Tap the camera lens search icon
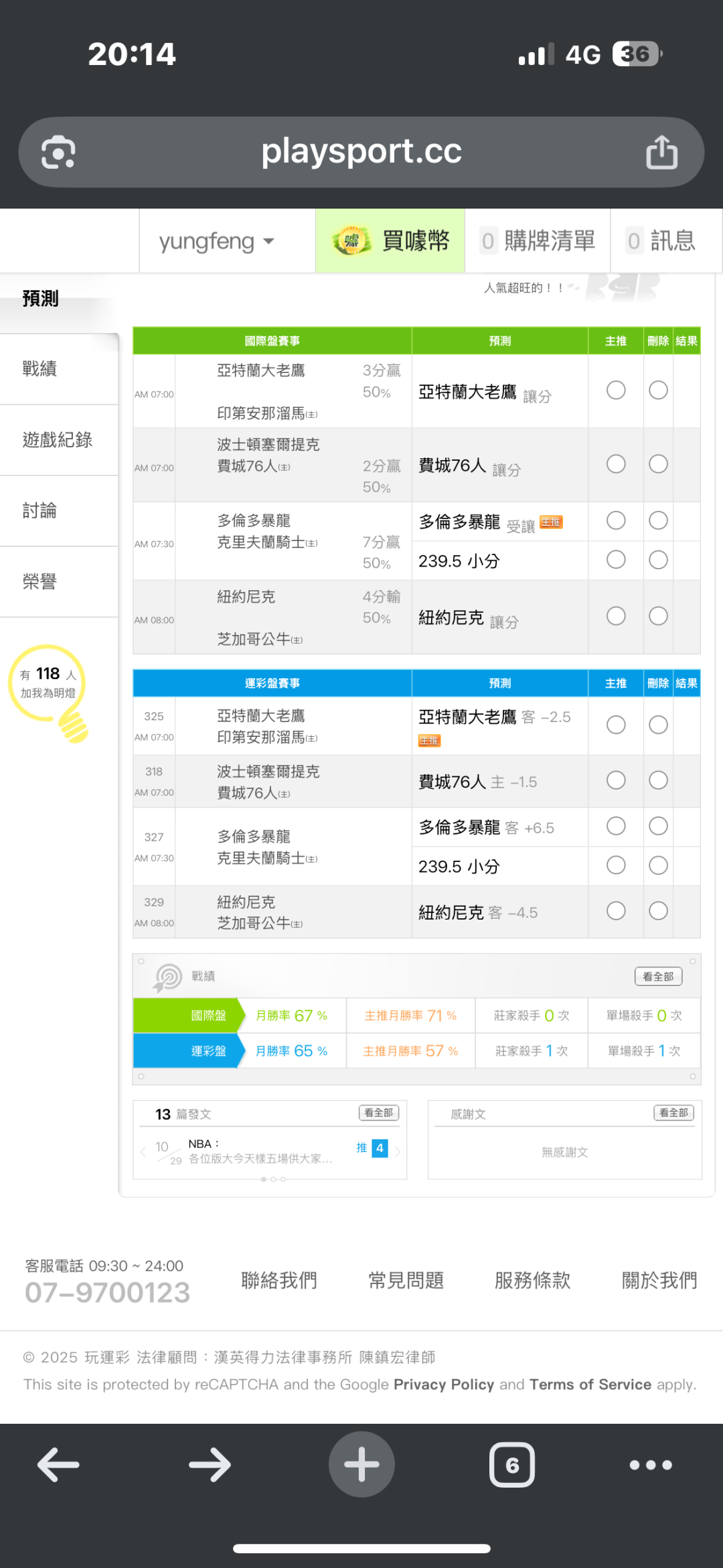This screenshot has width=723, height=1568. pyautogui.click(x=58, y=153)
